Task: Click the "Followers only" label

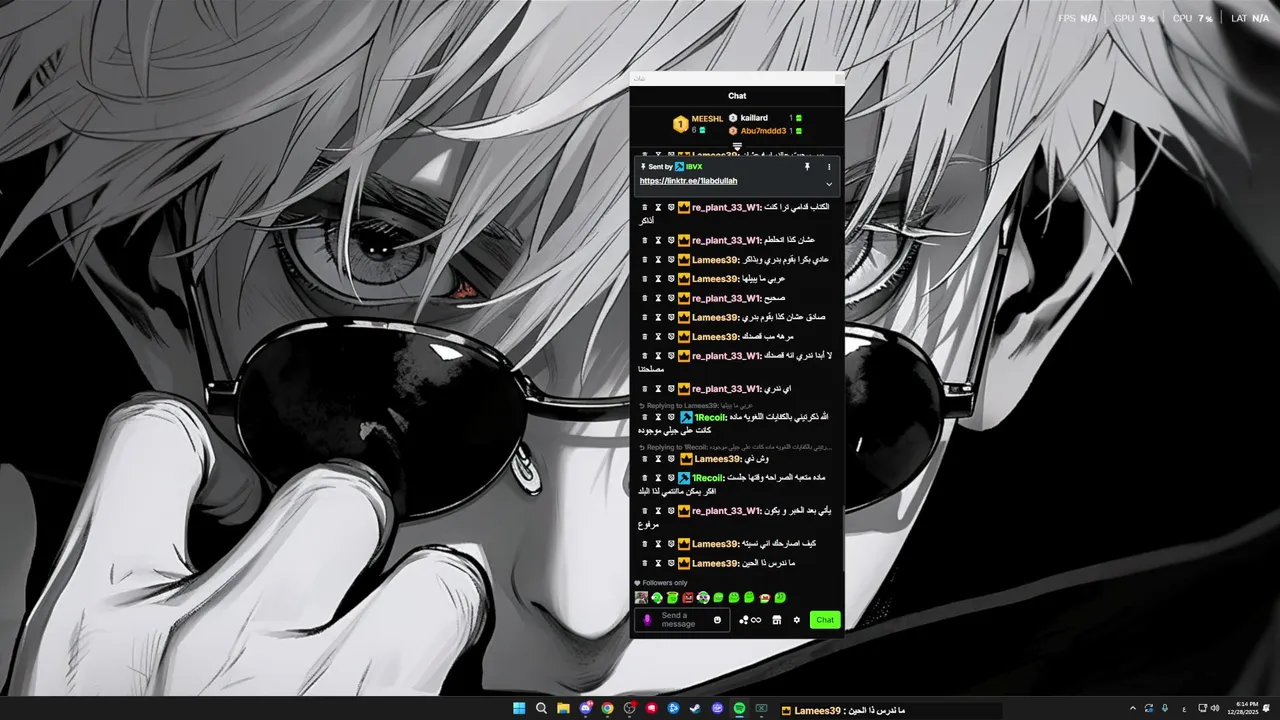Action: [665, 583]
